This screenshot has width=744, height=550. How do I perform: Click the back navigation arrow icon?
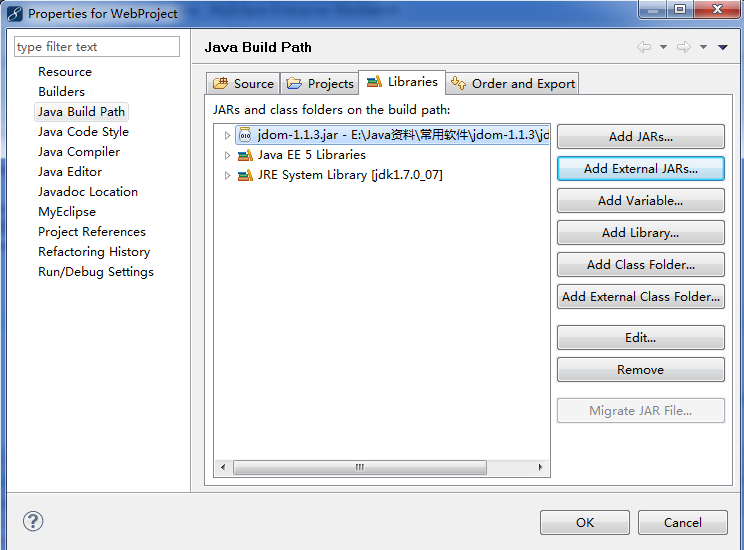coord(644,47)
